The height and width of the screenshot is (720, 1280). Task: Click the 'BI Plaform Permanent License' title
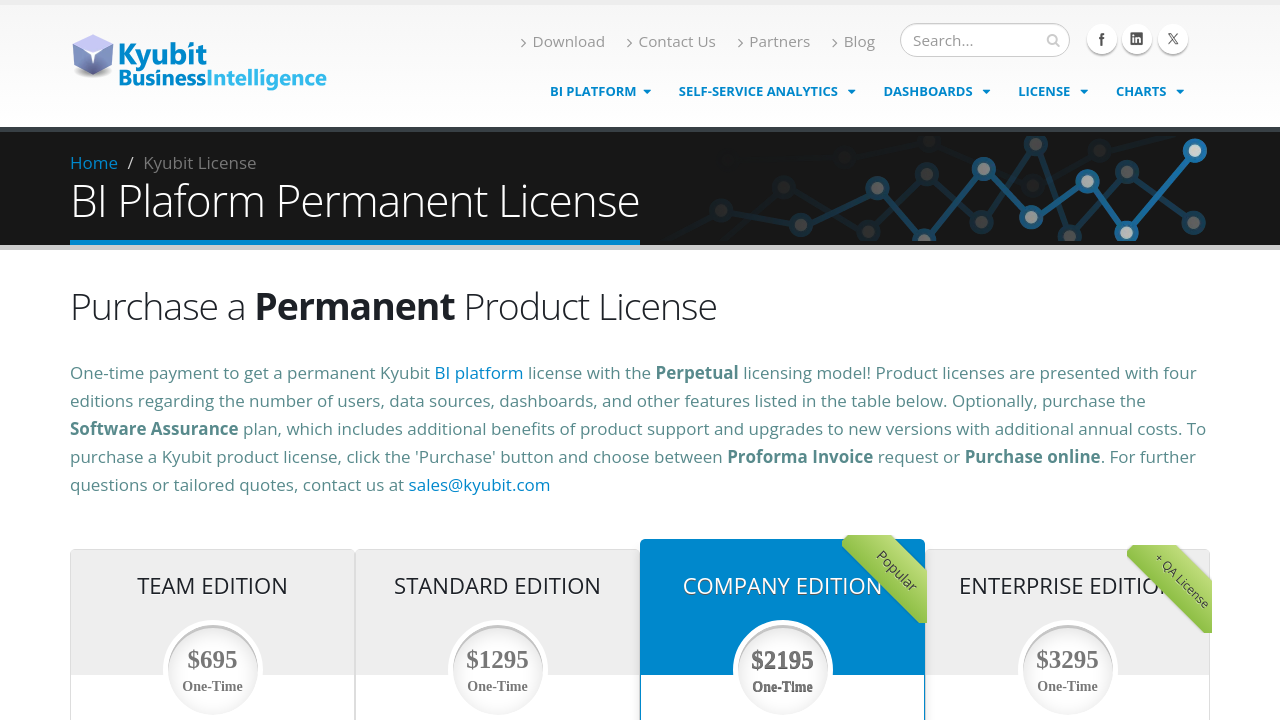click(355, 201)
